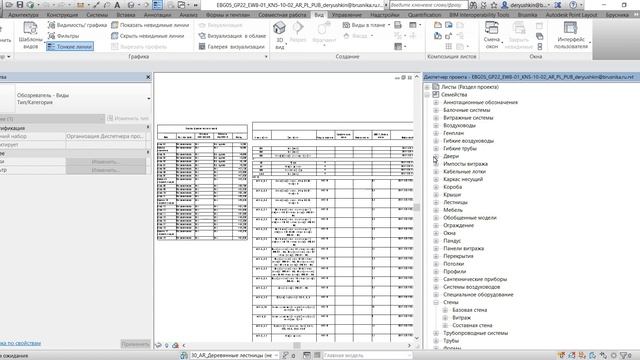640x360 pixels.
Task: Open the BIM Interoperability Tools tab
Action: [479, 15]
